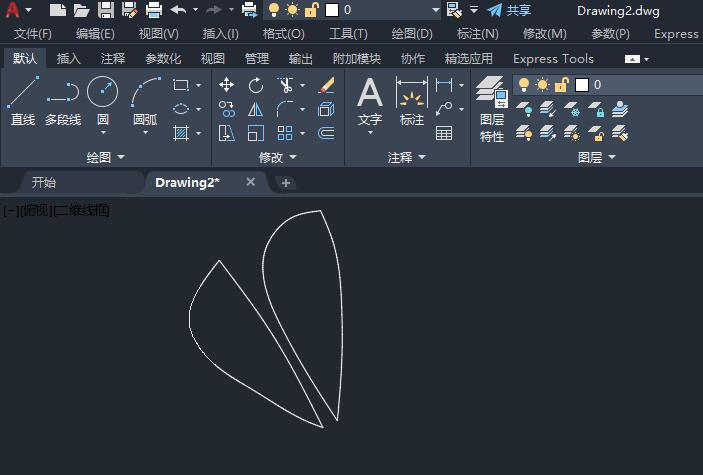Expand the Draw (绘图) panel
This screenshot has height=475, width=703.
coord(105,157)
